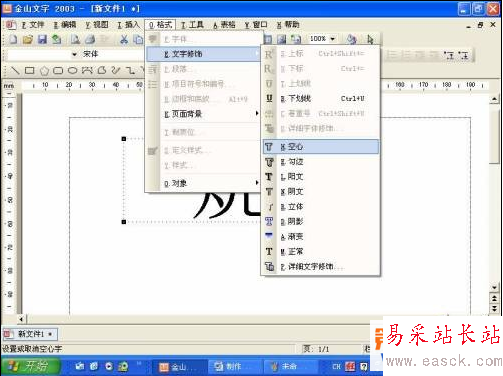Switch to the 制作 taskbar window

234,367
